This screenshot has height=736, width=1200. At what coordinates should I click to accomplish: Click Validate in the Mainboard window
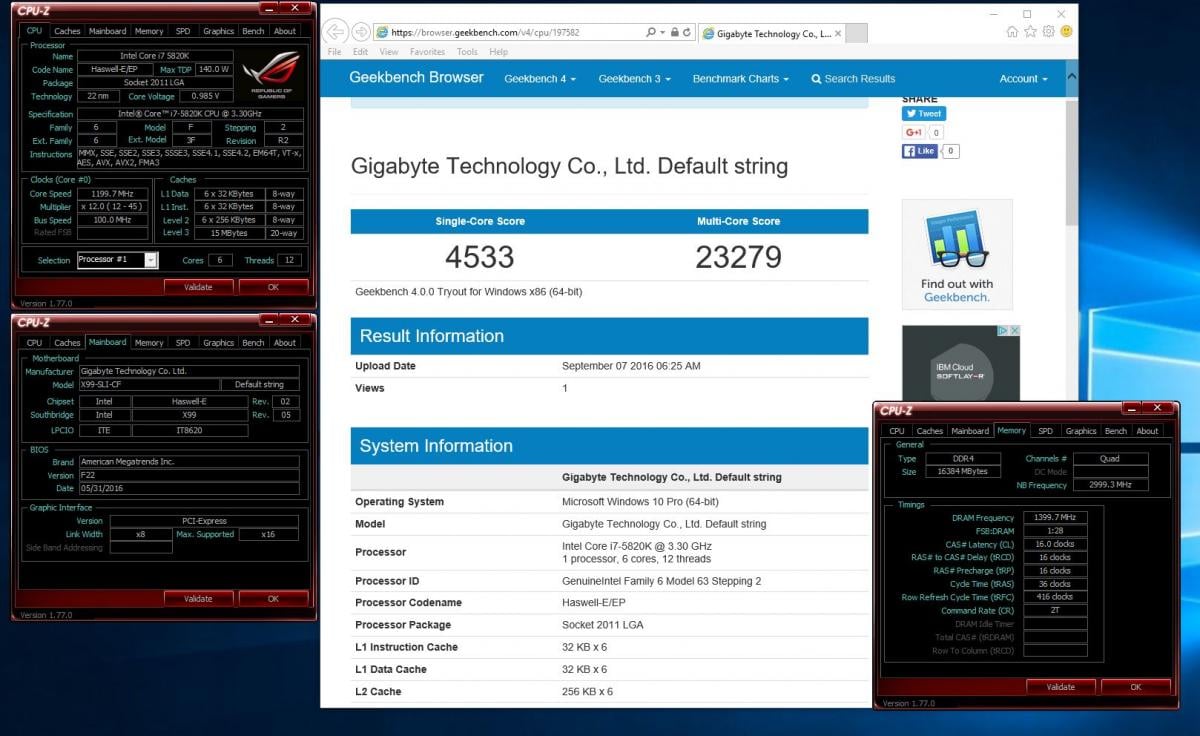(x=198, y=599)
